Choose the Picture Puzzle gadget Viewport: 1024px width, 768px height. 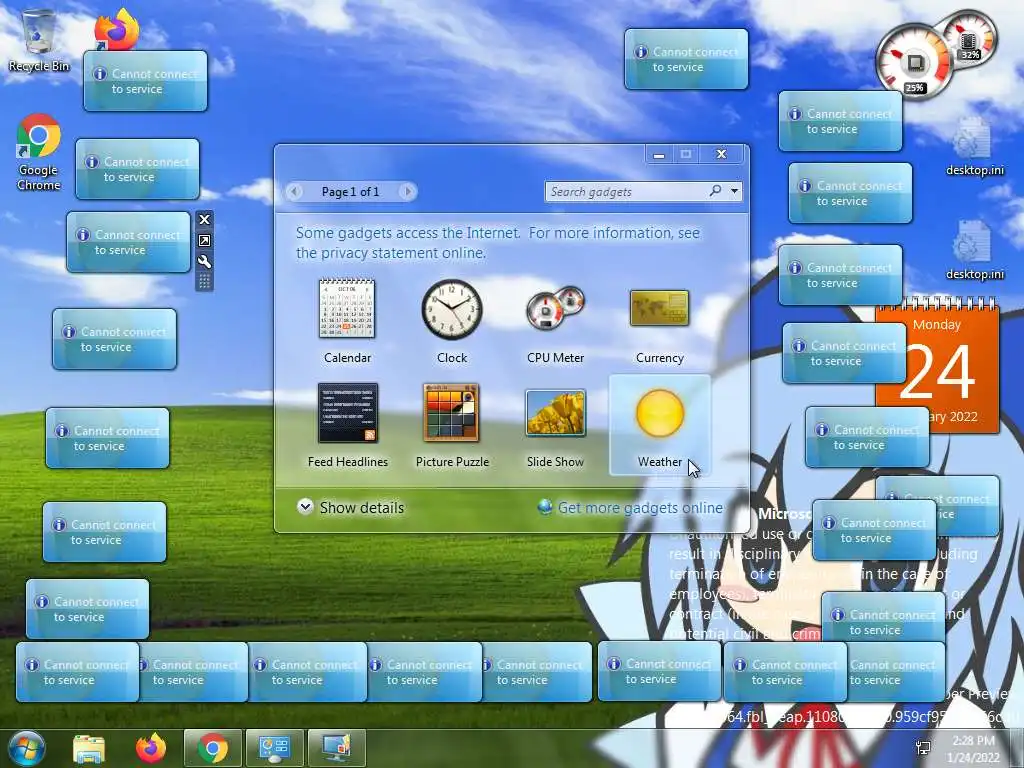[x=451, y=413]
